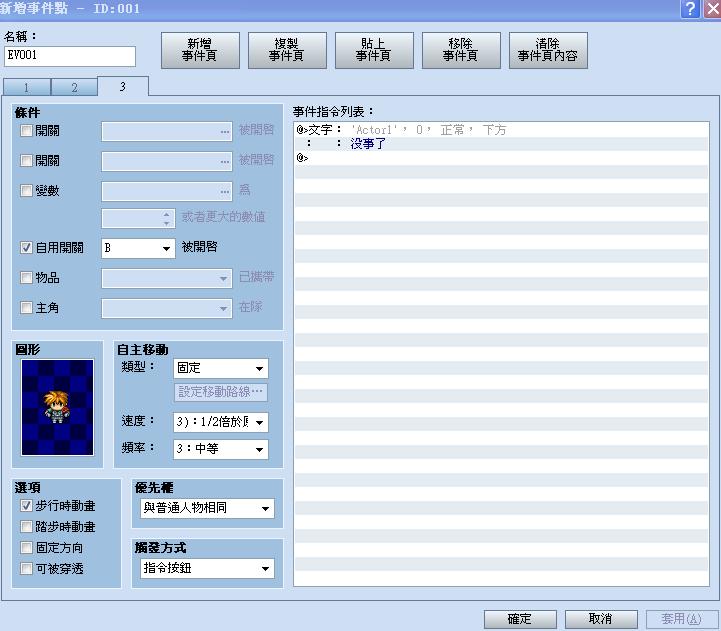Click 清除事件頁內容 button
721x631 pixels.
pyautogui.click(x=548, y=50)
